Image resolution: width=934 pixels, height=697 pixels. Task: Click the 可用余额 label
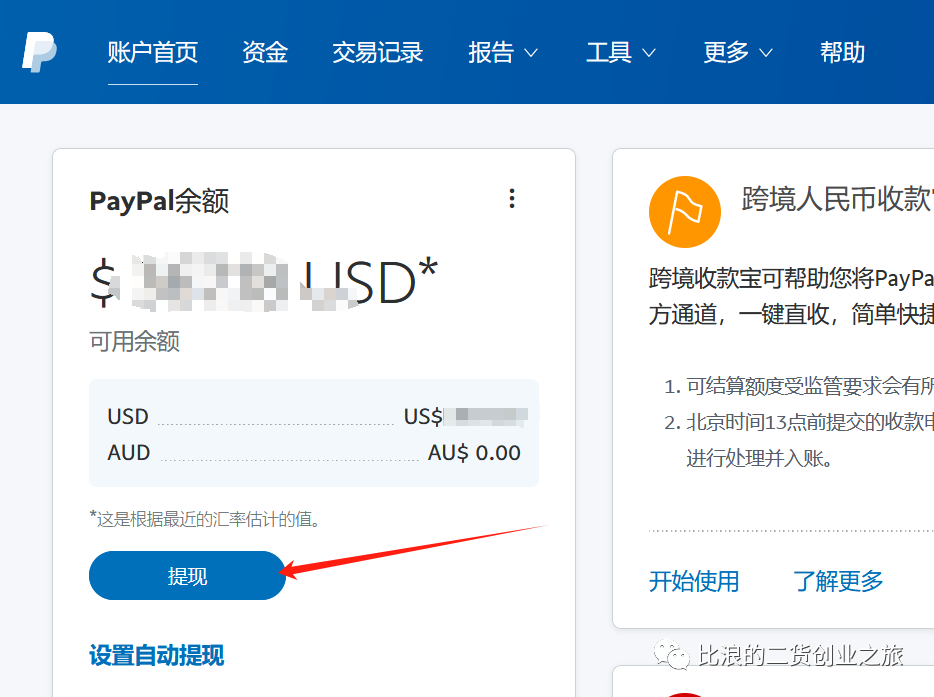coord(135,341)
